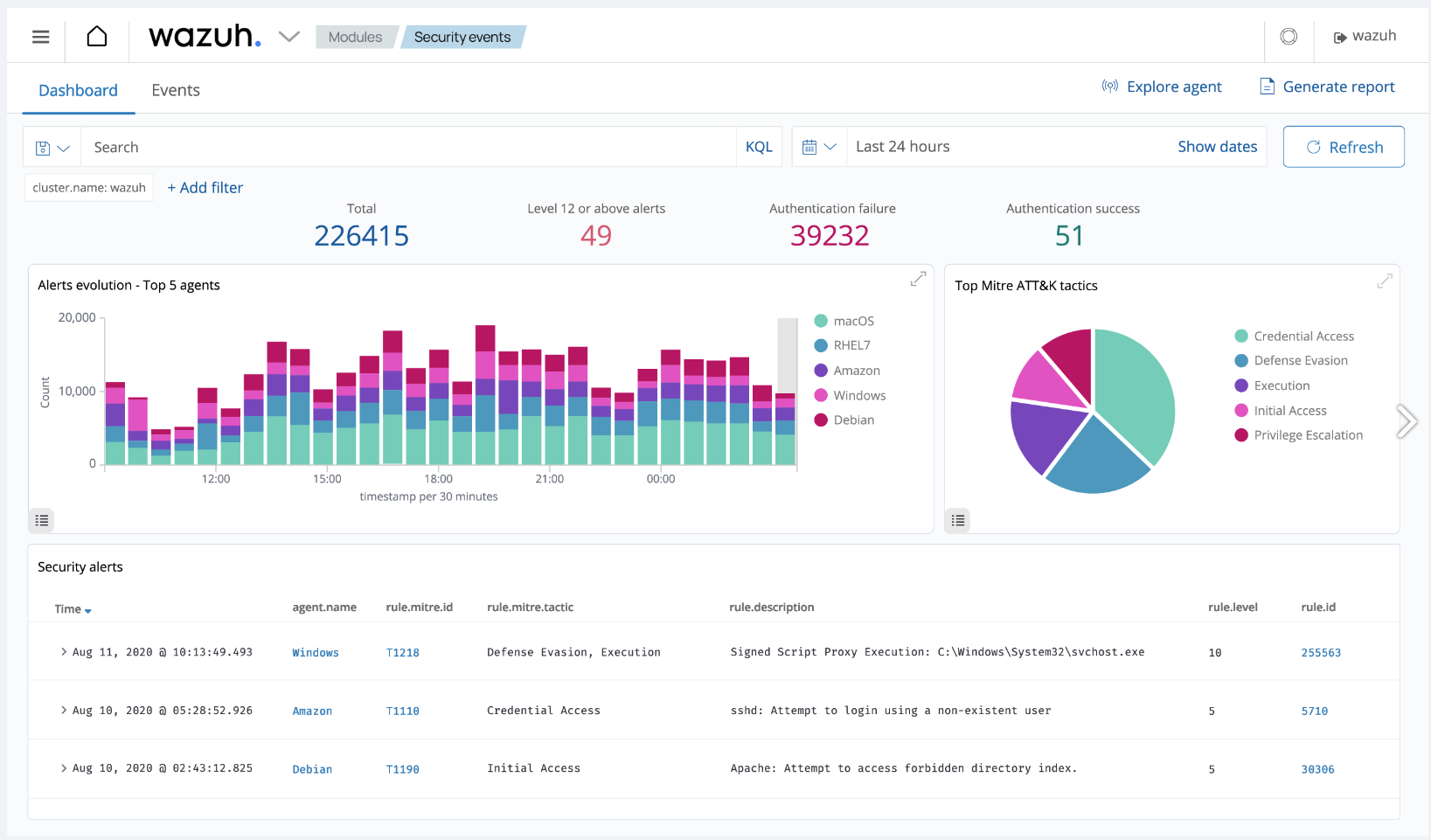Expand the Alerts evolution chart to fullscreen
Screen dimensions: 1431x840
[918, 278]
